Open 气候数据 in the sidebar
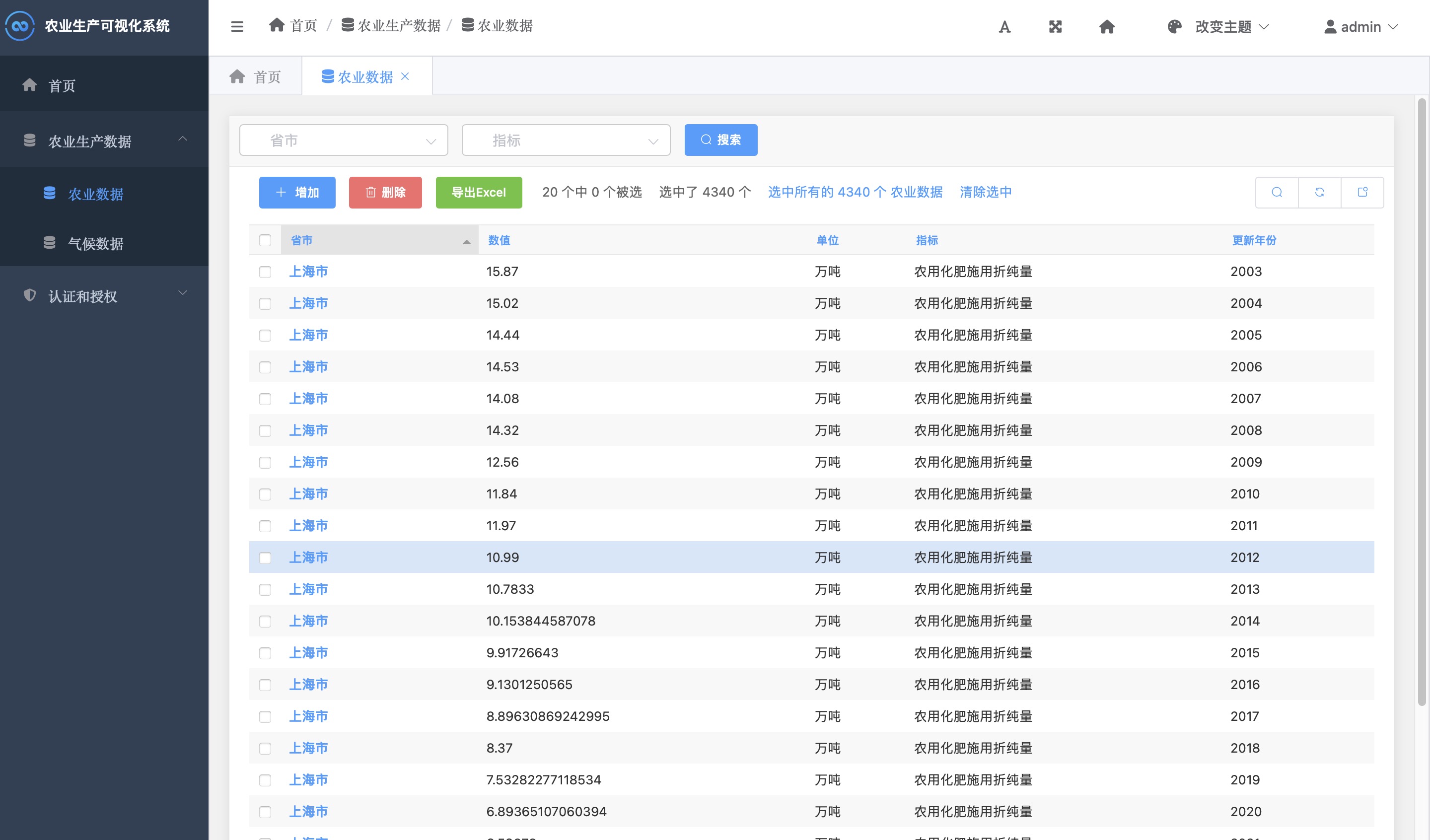Screen dimensions: 1430x840 coord(95,243)
